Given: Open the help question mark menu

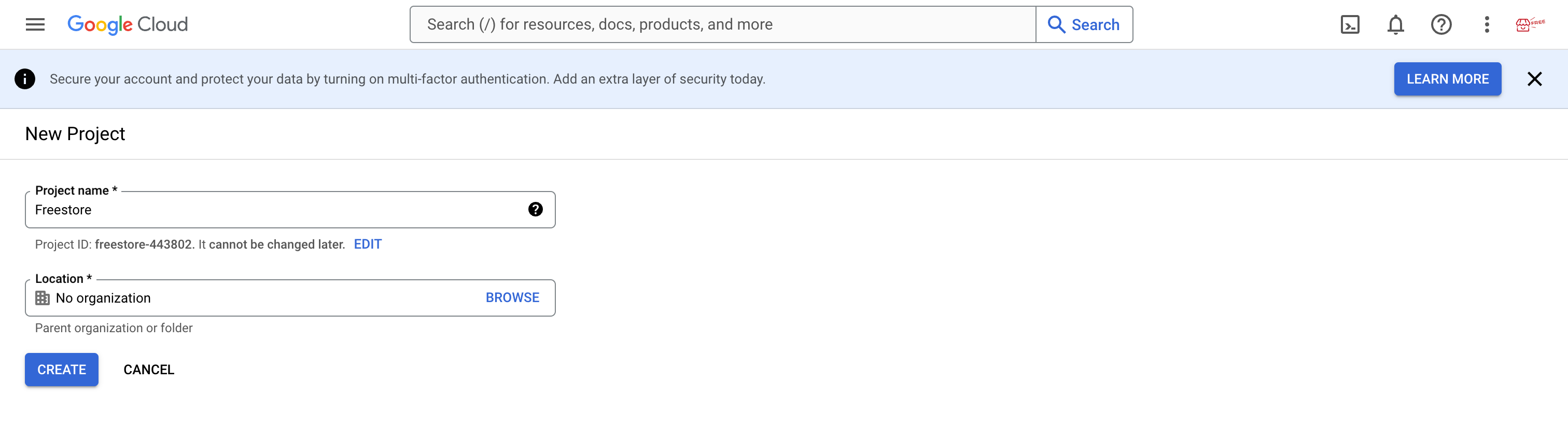Looking at the screenshot, I should [x=1441, y=24].
